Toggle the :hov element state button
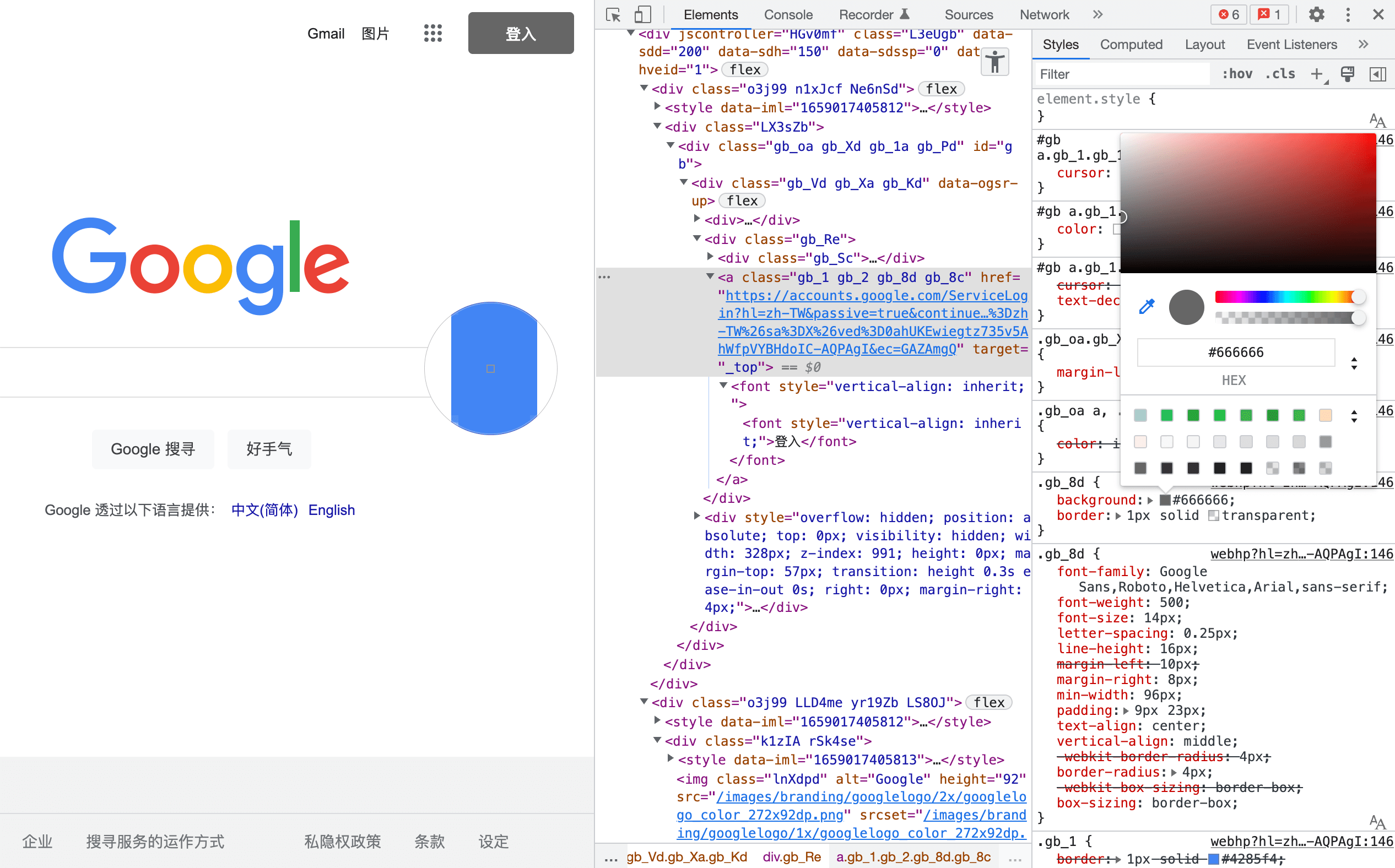The image size is (1395, 868). [1236, 74]
